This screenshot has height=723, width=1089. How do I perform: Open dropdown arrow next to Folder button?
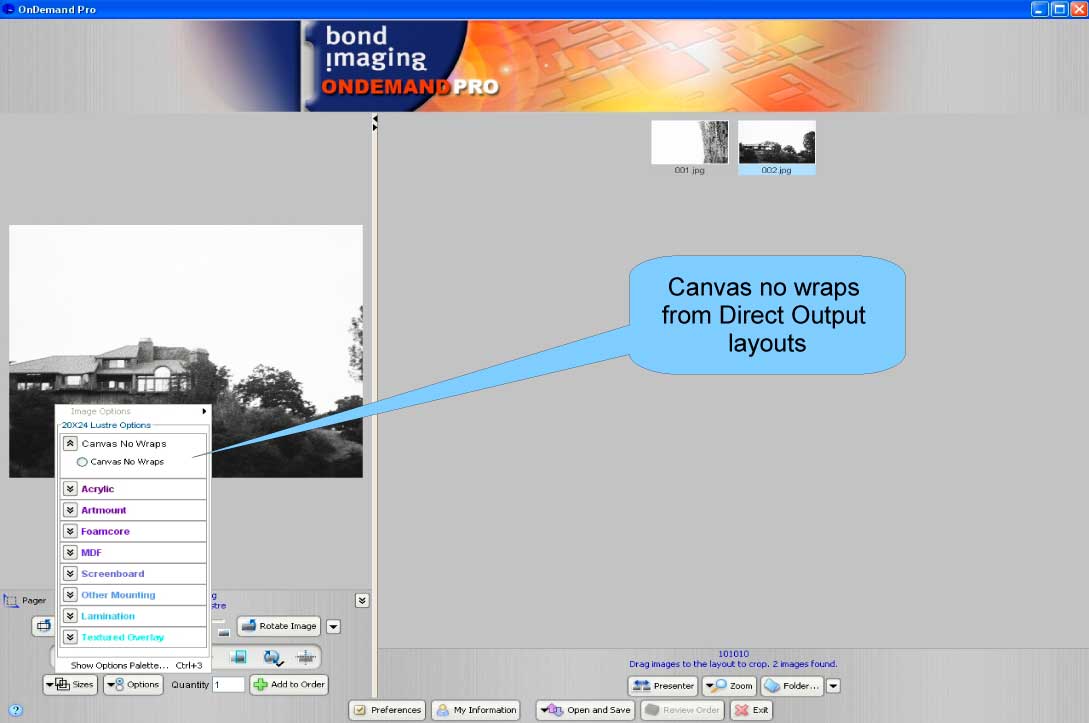(833, 686)
